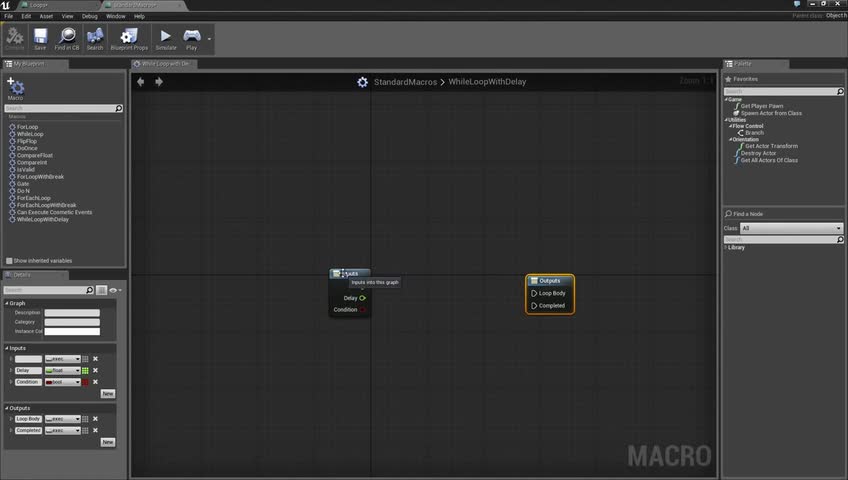Image resolution: width=848 pixels, height=480 pixels.
Task: Click the Play gamepad icon
Action: [x=191, y=36]
